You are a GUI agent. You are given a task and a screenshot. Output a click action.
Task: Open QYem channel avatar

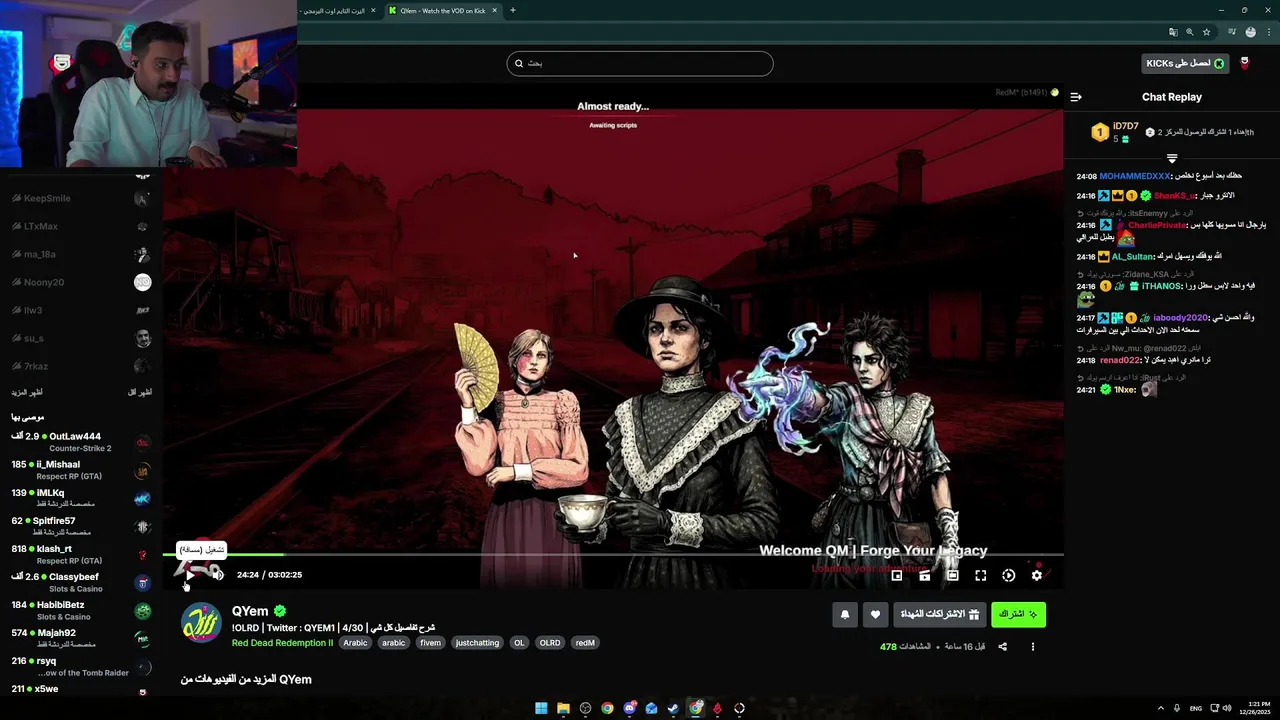tap(201, 623)
